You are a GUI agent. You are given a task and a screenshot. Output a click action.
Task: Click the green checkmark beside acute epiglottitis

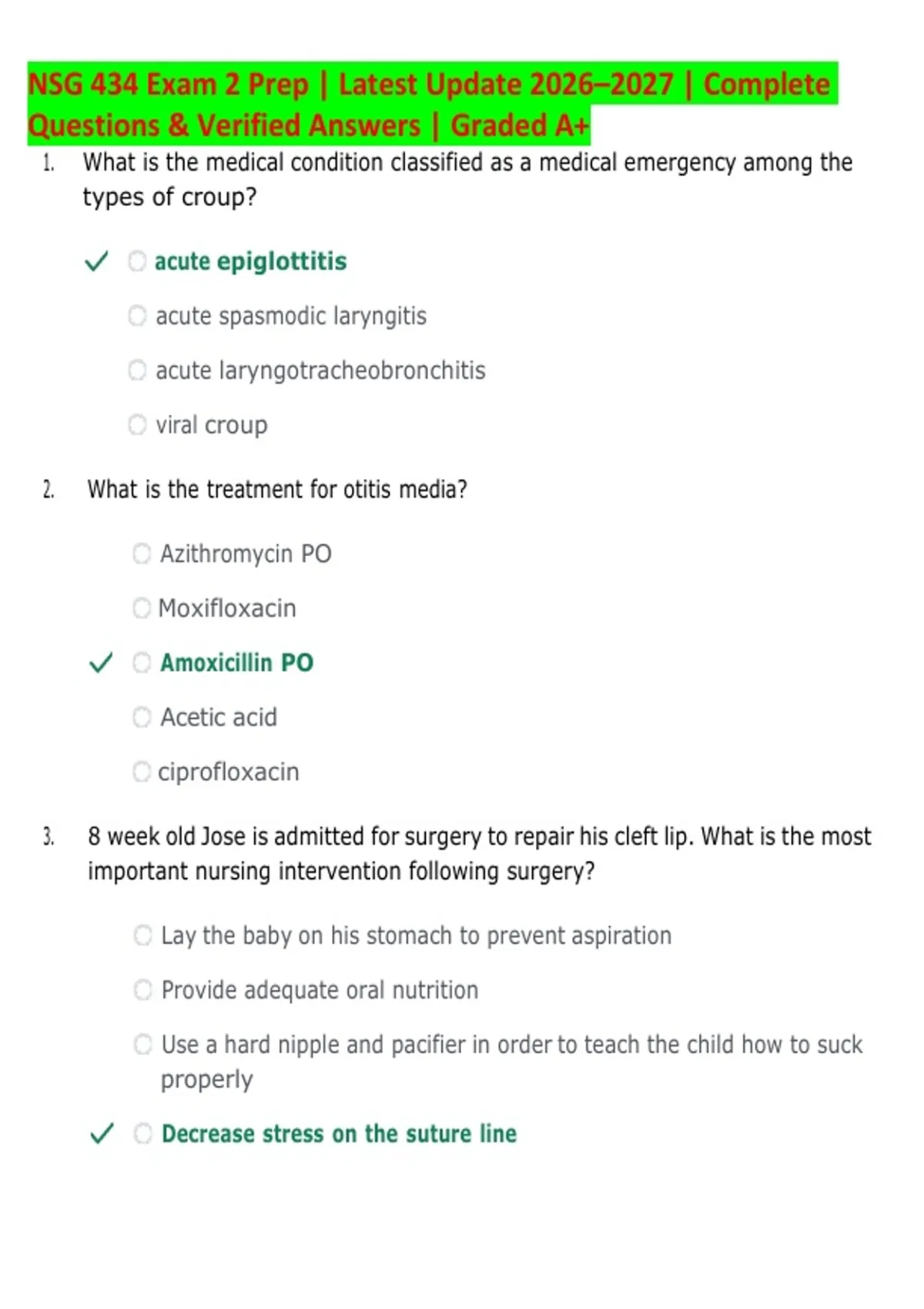coord(97,262)
